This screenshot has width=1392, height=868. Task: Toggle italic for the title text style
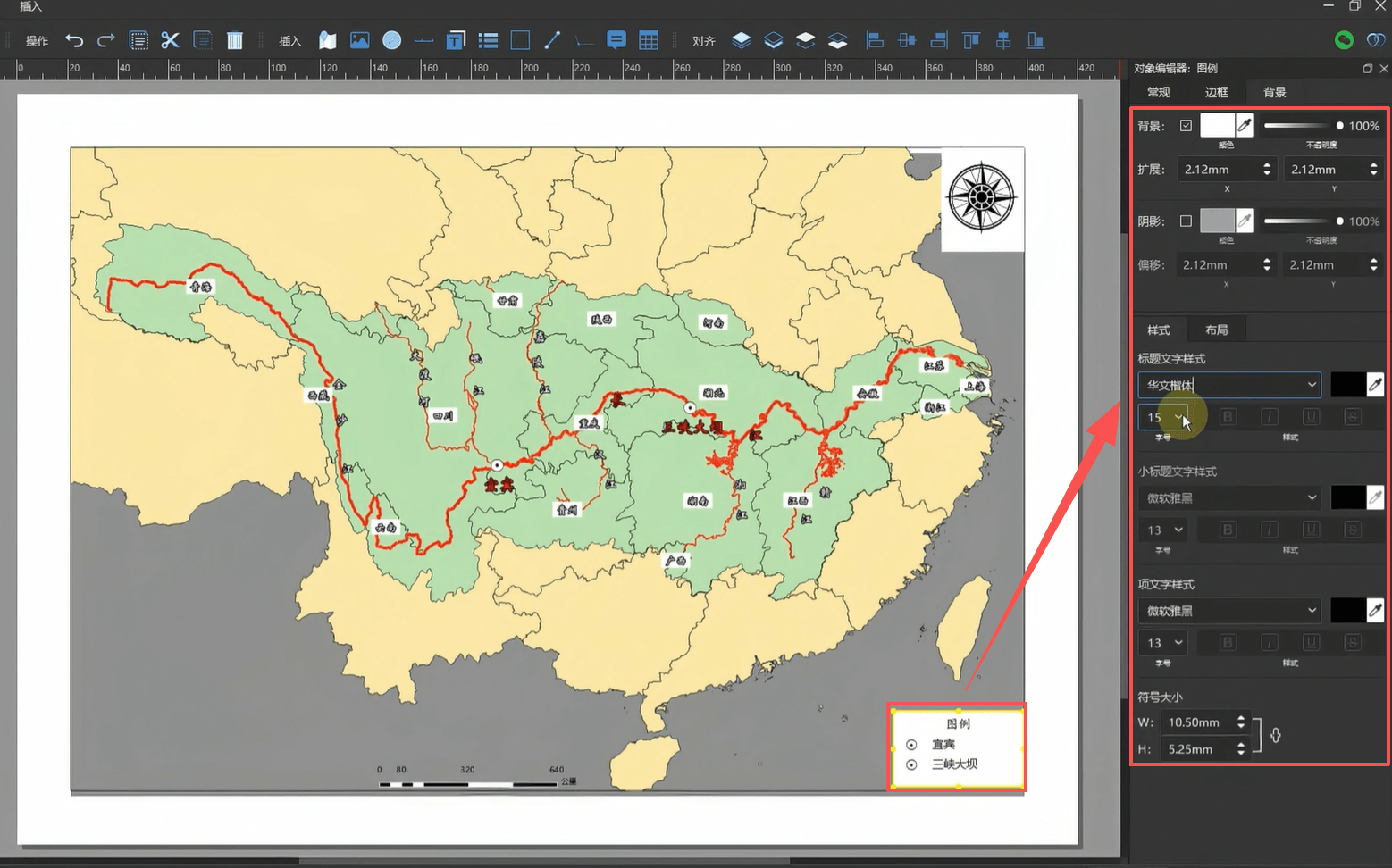[1269, 417]
